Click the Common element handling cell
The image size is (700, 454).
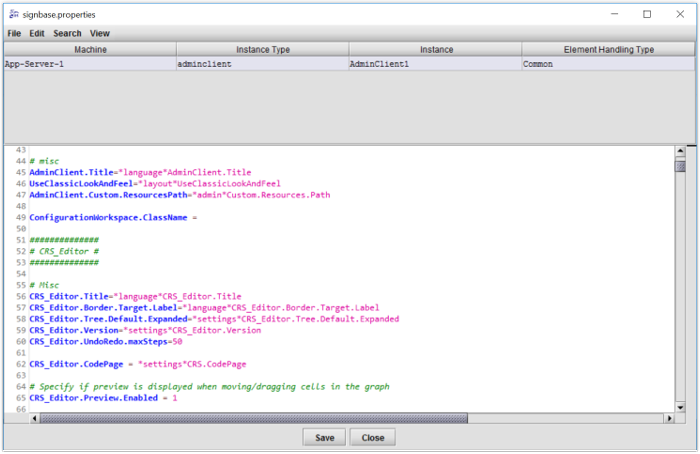click(x=608, y=63)
